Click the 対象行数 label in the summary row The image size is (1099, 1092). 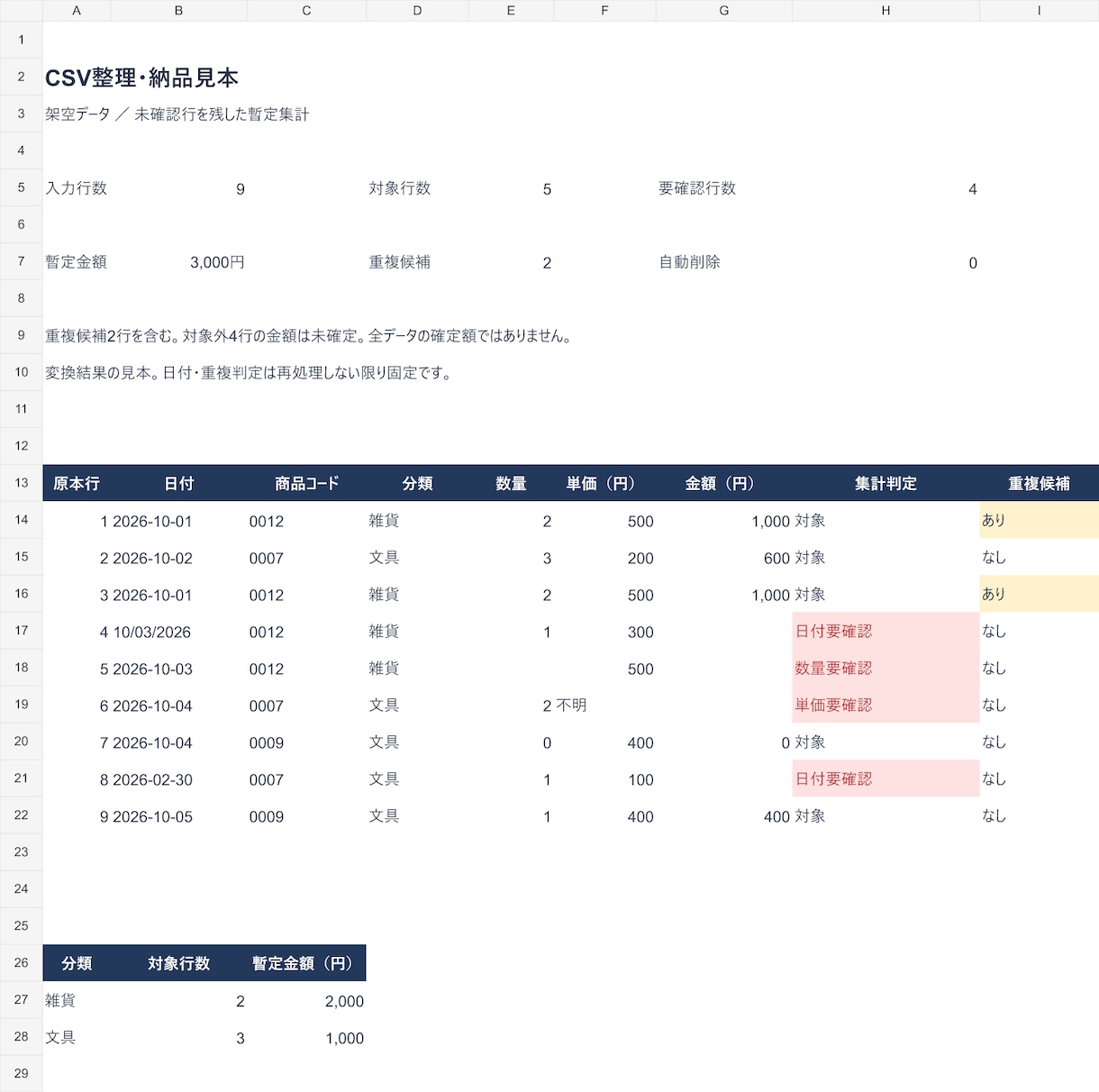(x=400, y=188)
